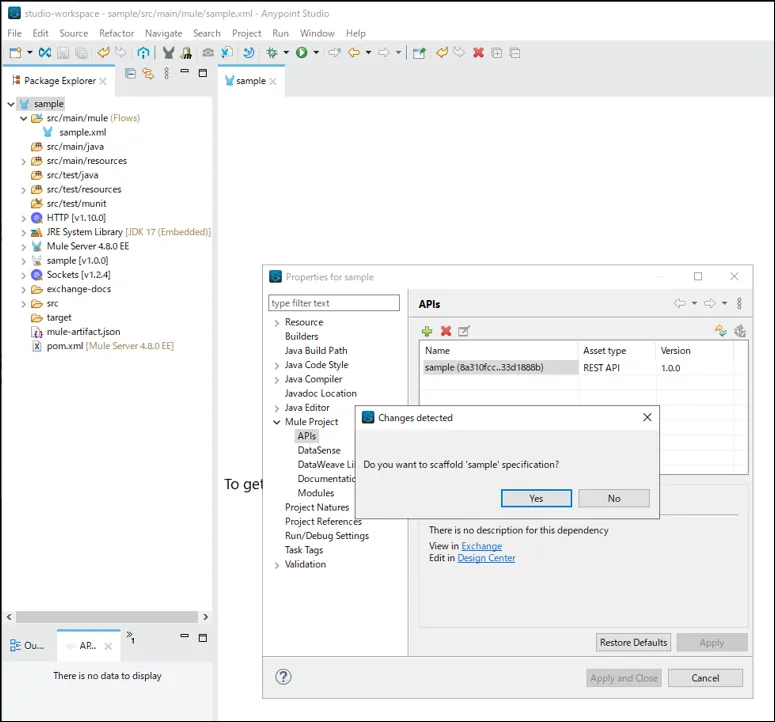775x722 pixels.
Task: Maximize the Package Explorer panel
Action: pos(203,73)
